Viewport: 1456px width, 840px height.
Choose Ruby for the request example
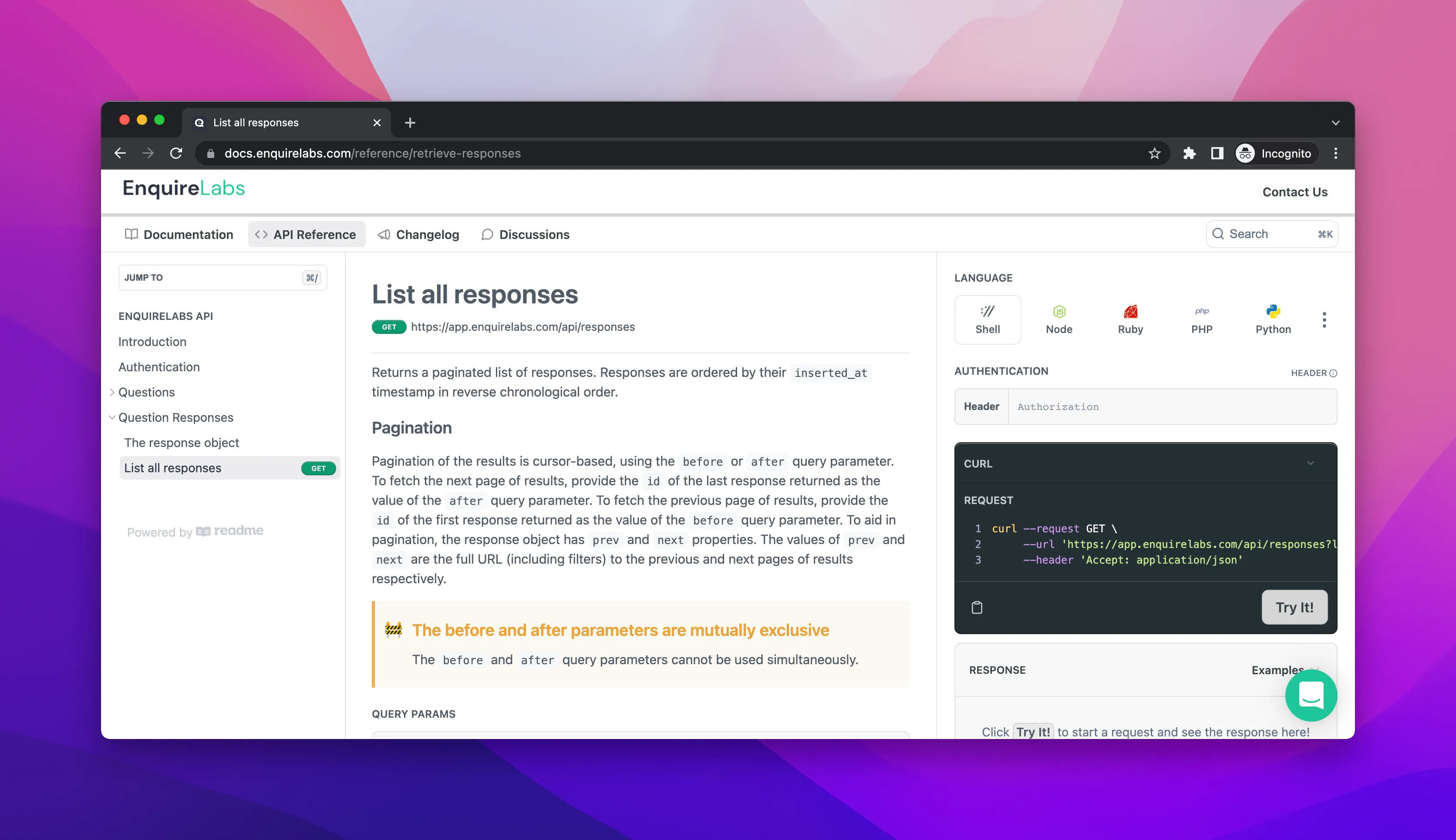[1130, 319]
